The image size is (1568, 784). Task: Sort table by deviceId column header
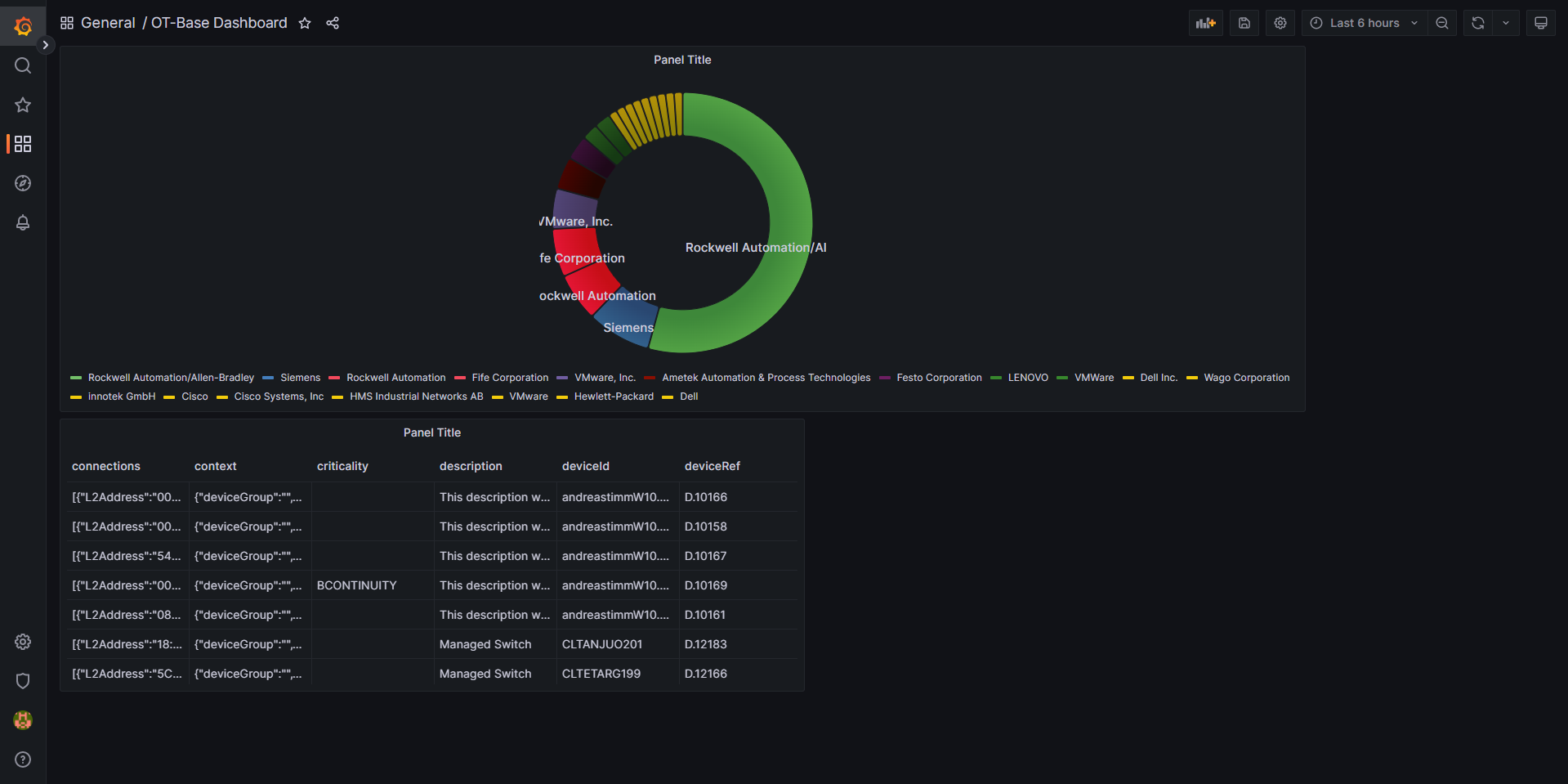(x=586, y=466)
